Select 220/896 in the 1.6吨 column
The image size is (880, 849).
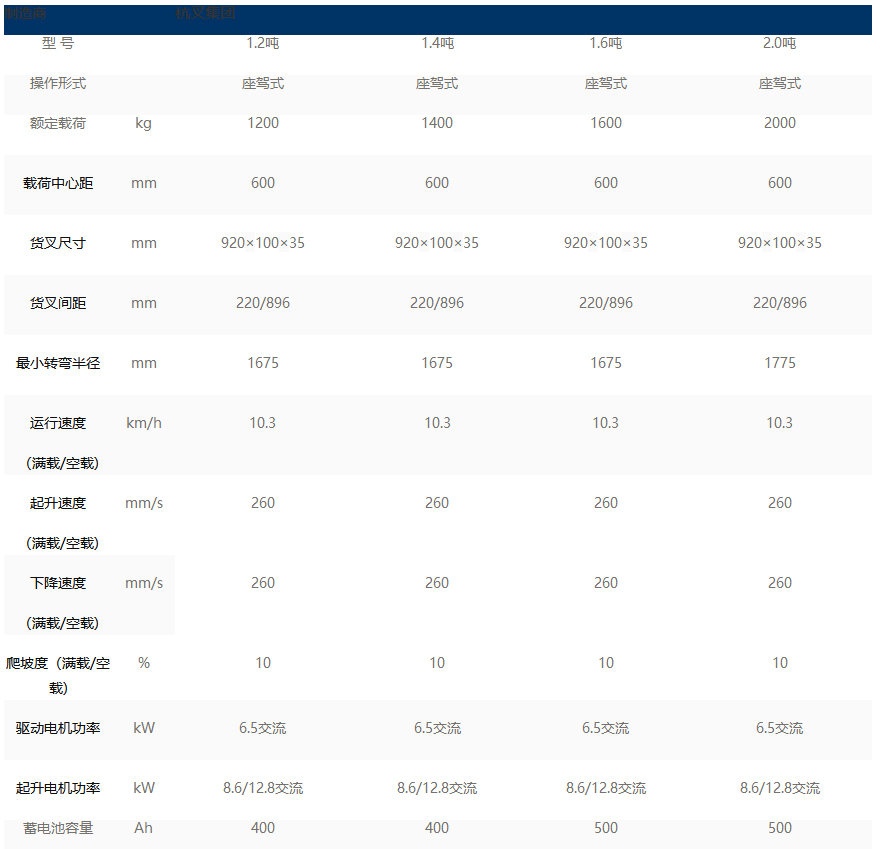click(x=606, y=303)
